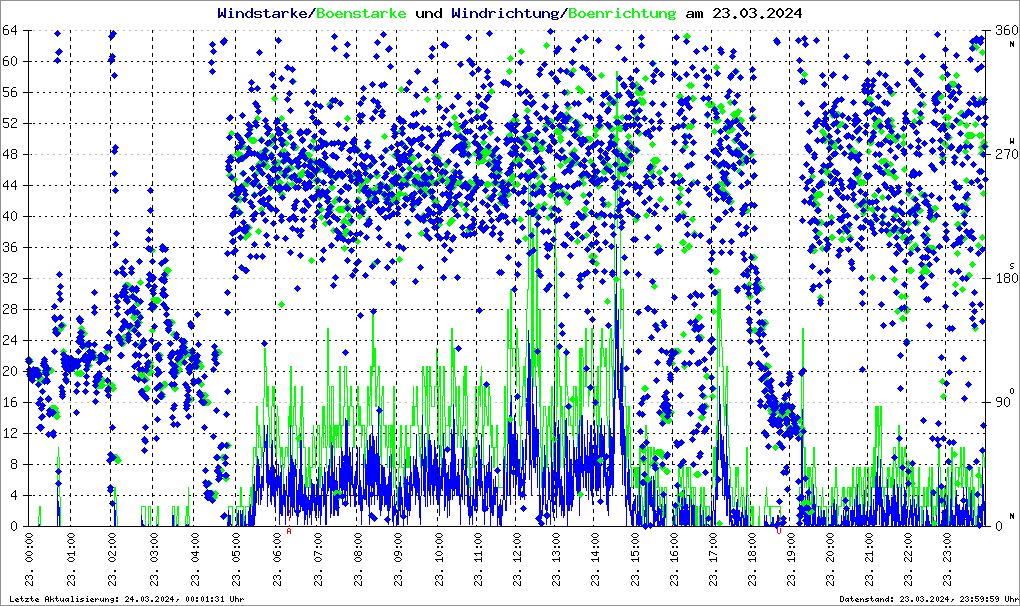This screenshot has height=606, width=1020.
Task: Click the '52' wind speed axis label
Action: pyautogui.click(x=9, y=123)
